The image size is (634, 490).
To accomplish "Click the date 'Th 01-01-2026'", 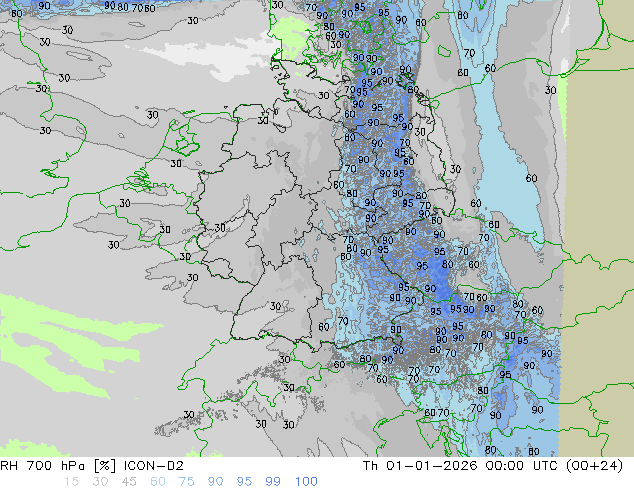I will point(420,466).
